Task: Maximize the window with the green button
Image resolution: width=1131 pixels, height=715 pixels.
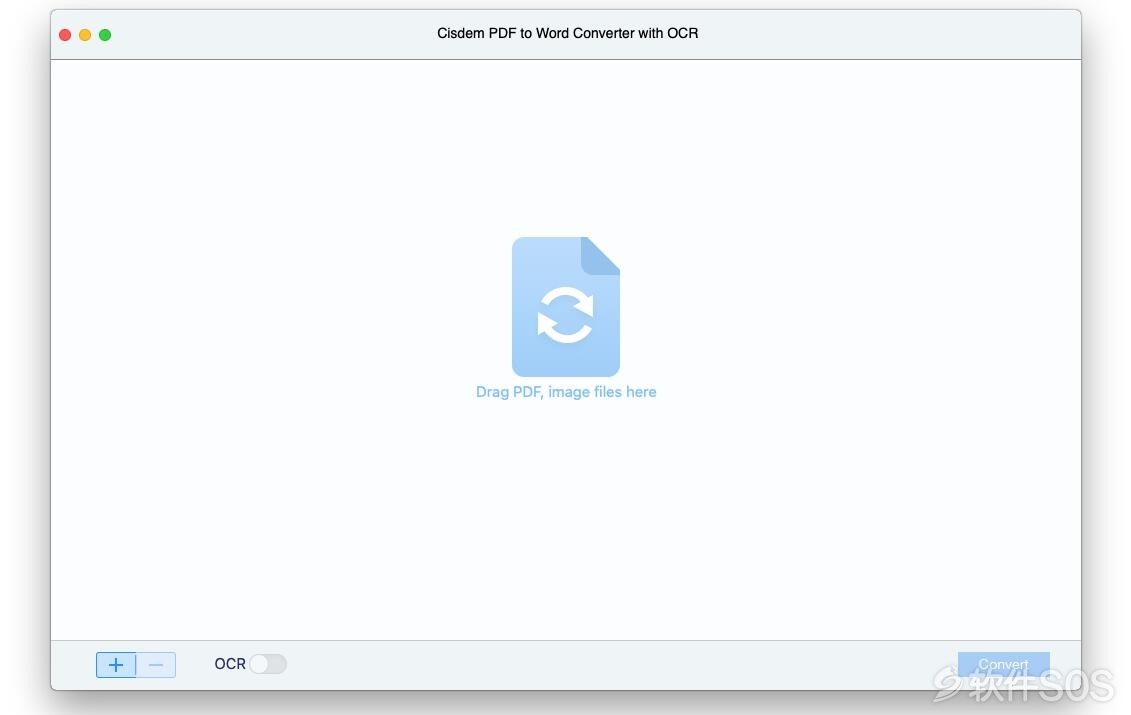Action: (105, 35)
